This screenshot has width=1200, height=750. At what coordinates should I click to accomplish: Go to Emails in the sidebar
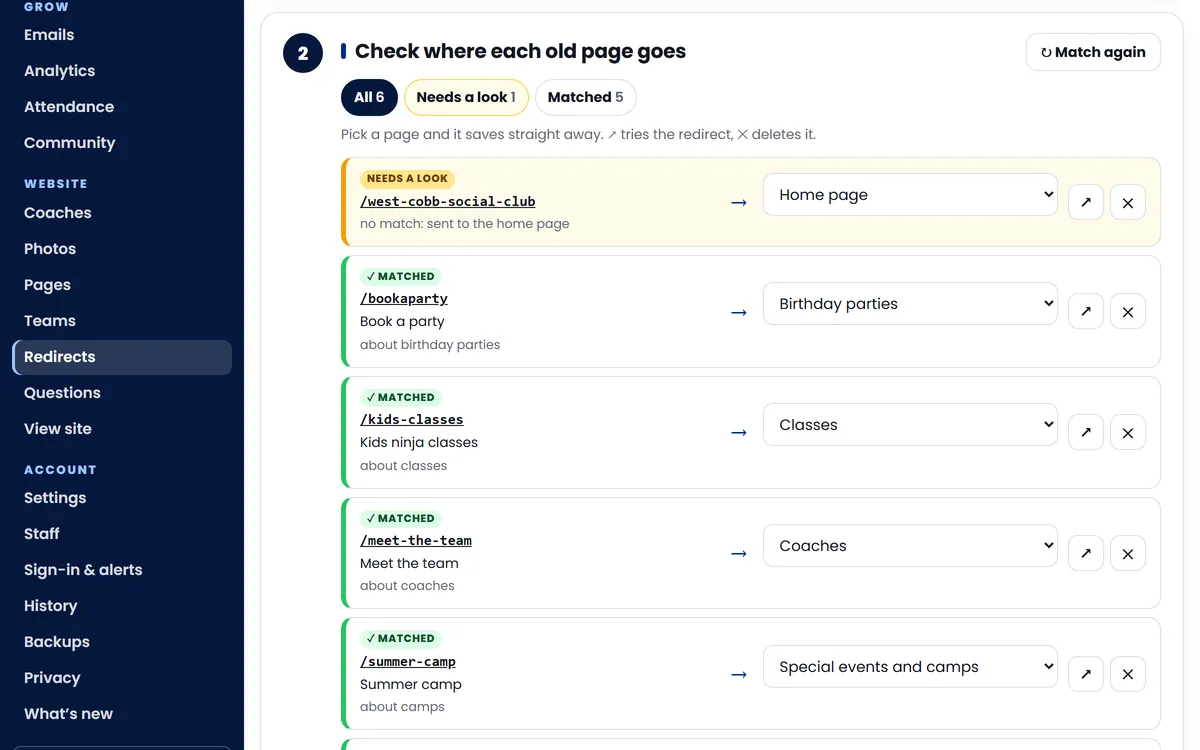(122, 35)
